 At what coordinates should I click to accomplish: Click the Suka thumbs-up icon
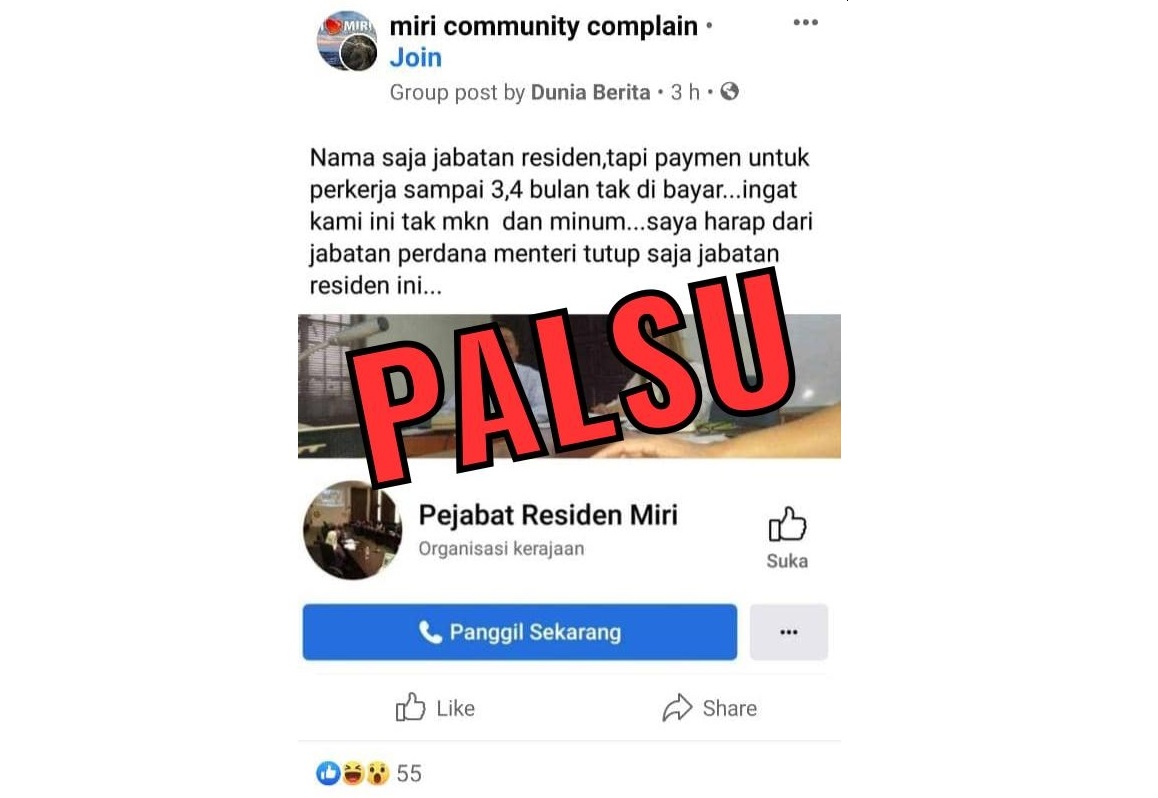787,525
